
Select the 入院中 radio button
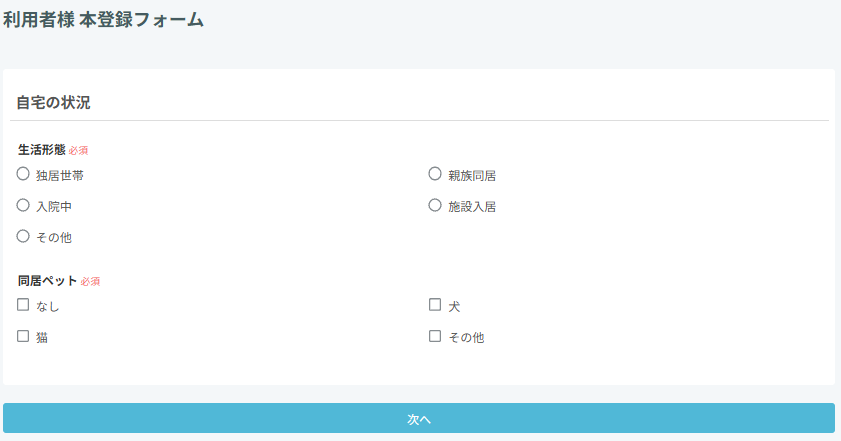pyautogui.click(x=23, y=205)
